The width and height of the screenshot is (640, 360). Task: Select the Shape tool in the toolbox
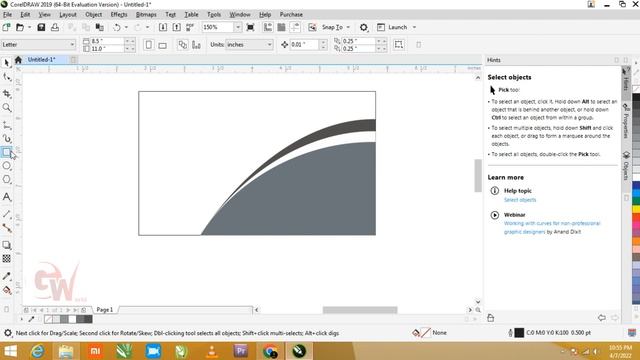7,77
